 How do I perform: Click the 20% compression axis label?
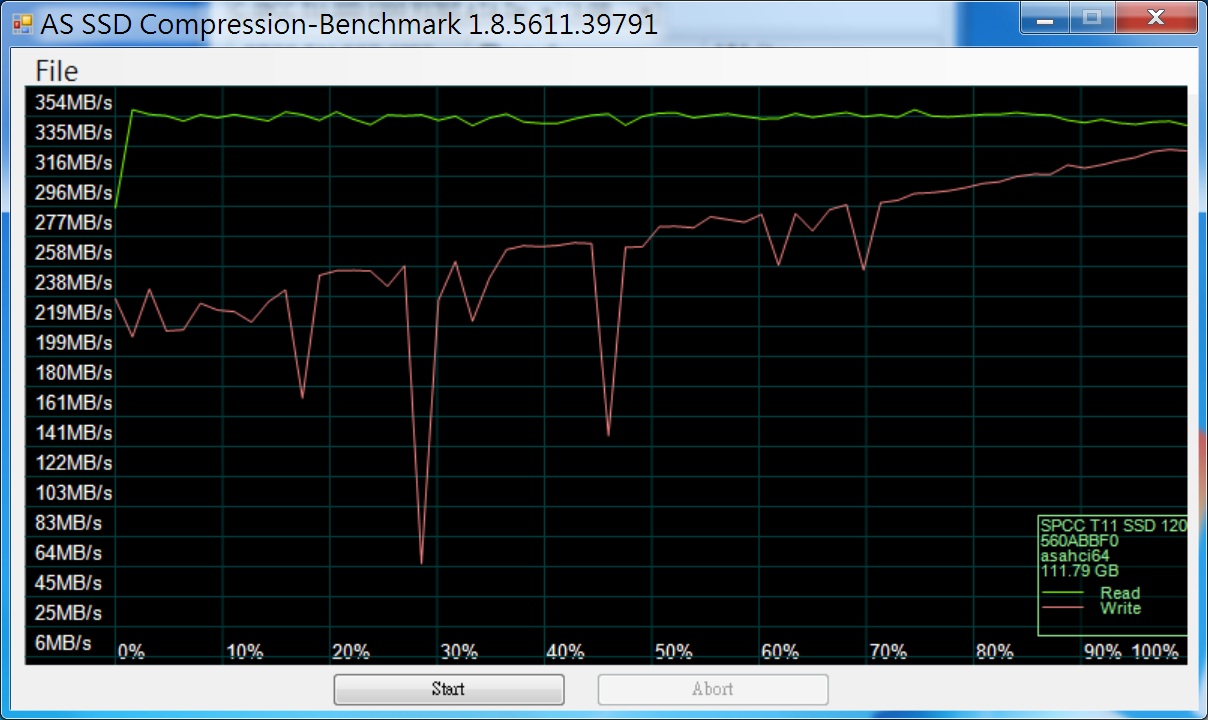(x=351, y=652)
